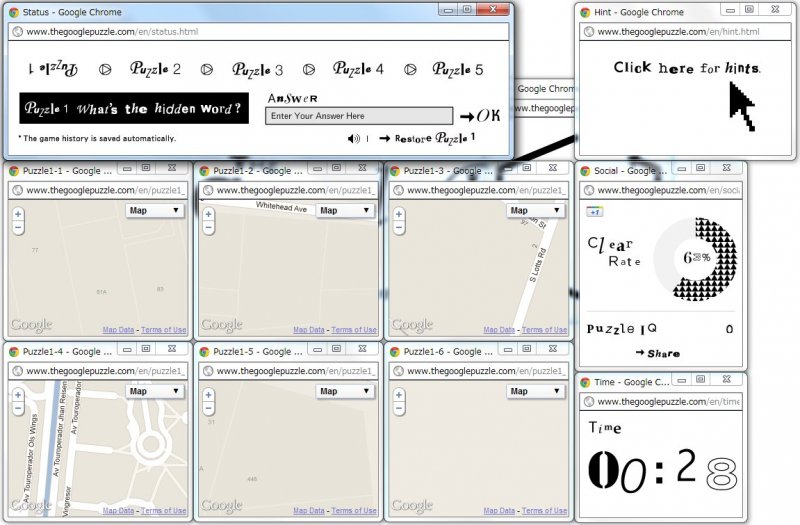Zoom out on Puzzle1-1 map

tap(18, 227)
